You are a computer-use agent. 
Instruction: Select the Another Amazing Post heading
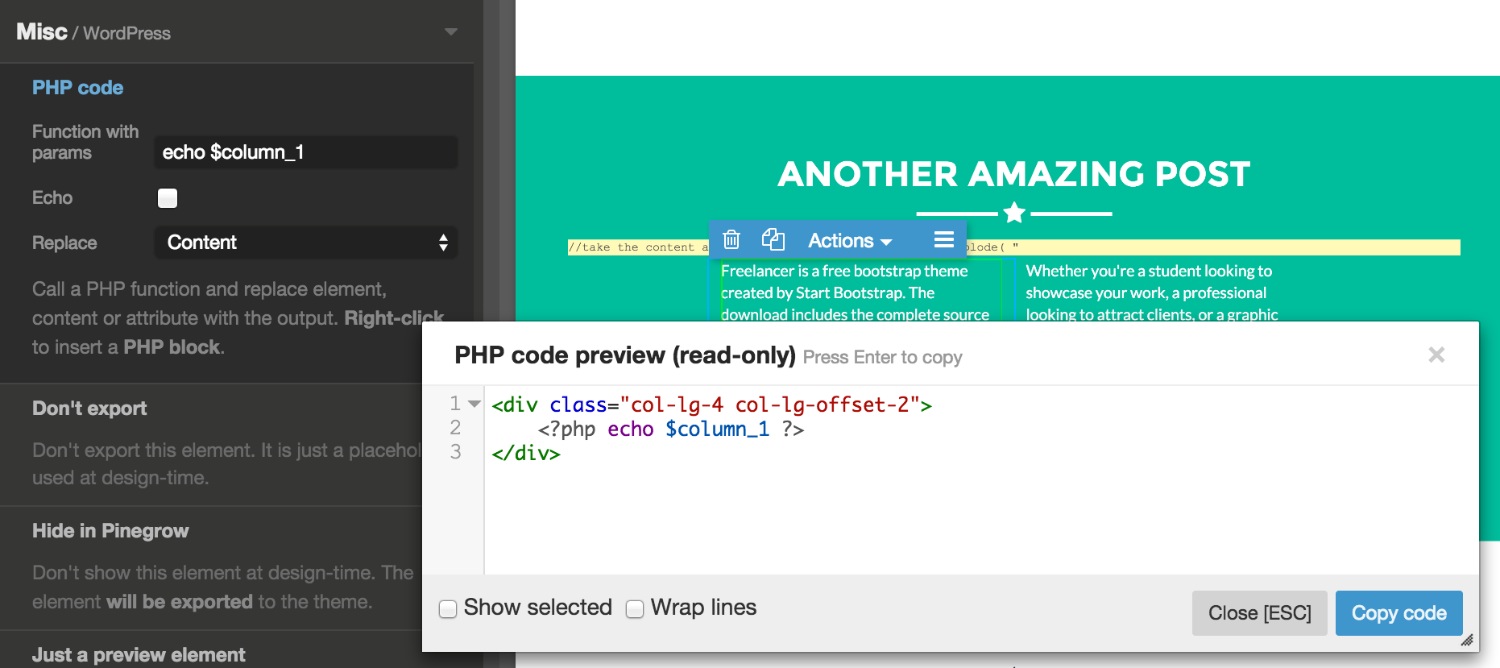(x=1013, y=174)
